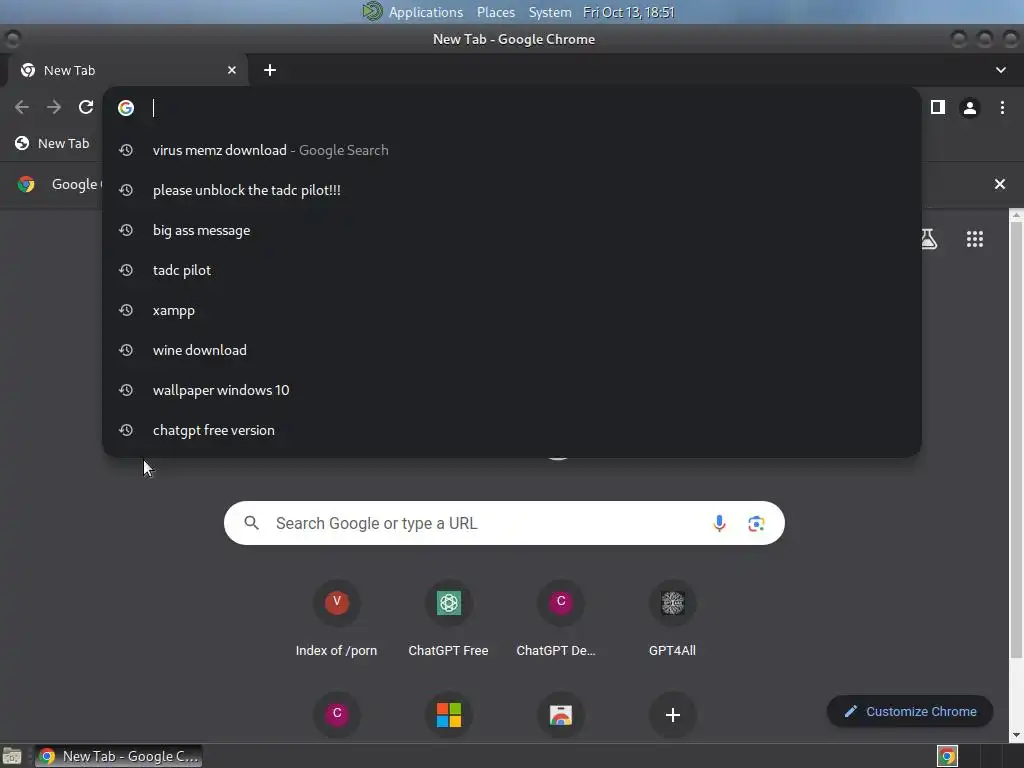The width and height of the screenshot is (1024, 768).
Task: Click the Reload page icon
Action: pos(86,107)
